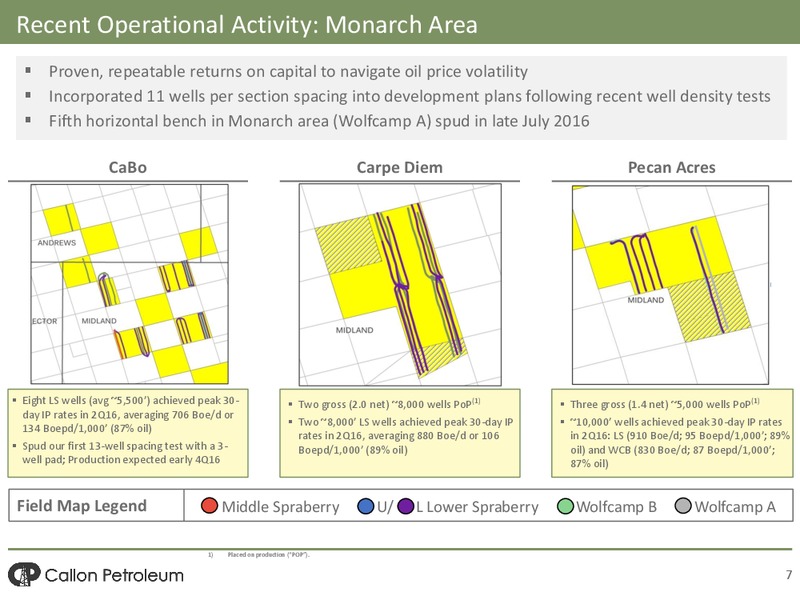Click the 'Eight LS wells' bullet text
Image resolution: width=800 pixels, height=600 pixels.
(x=131, y=414)
